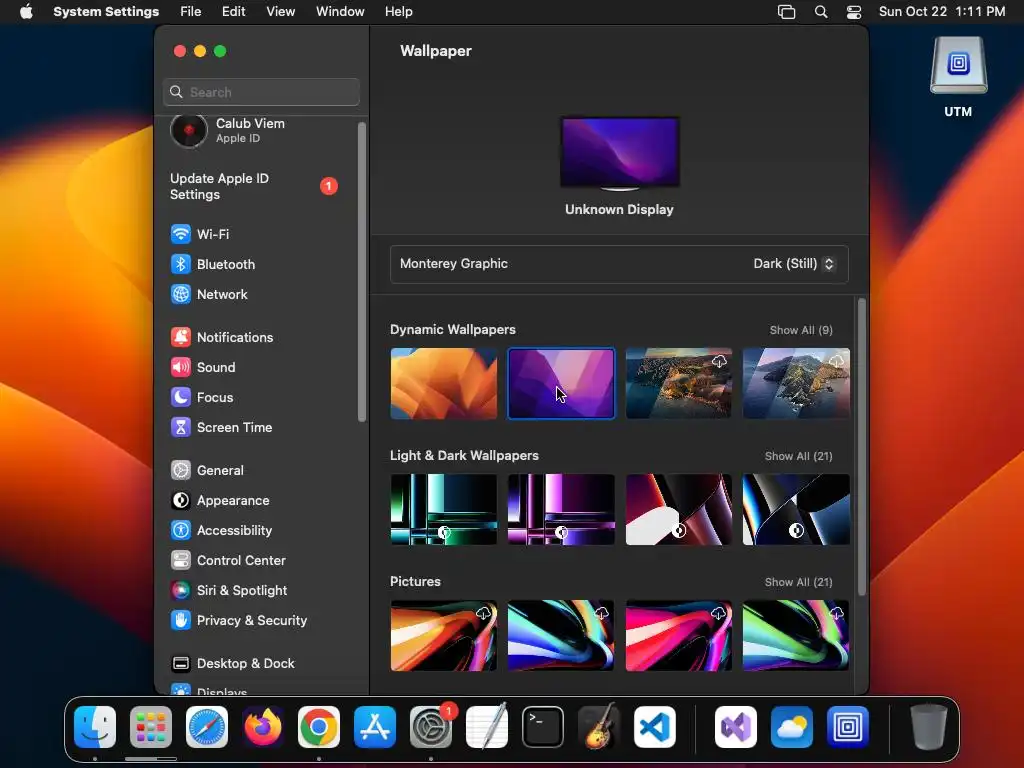Pick the orange streaks picture wallpaper
The width and height of the screenshot is (1024, 768).
click(x=443, y=635)
